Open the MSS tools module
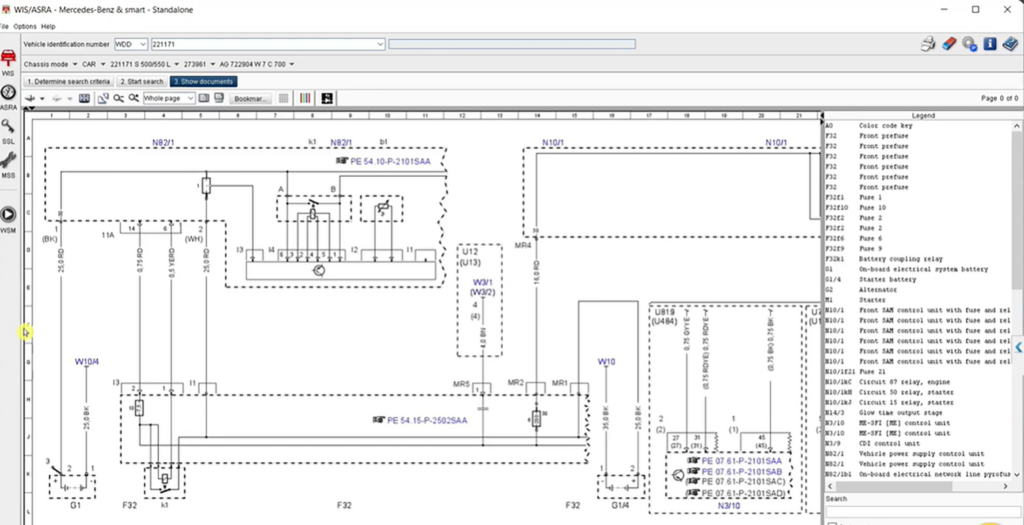This screenshot has height=525, width=1024. click(8, 165)
